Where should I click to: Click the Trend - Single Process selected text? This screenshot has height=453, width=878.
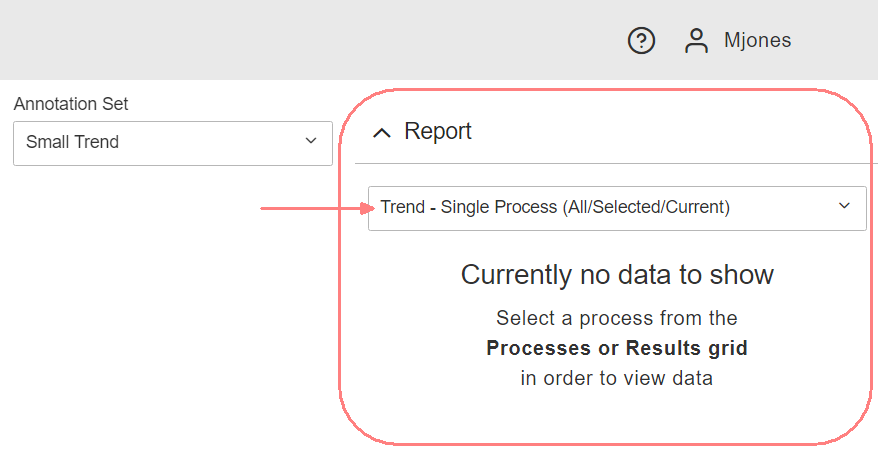(x=555, y=208)
